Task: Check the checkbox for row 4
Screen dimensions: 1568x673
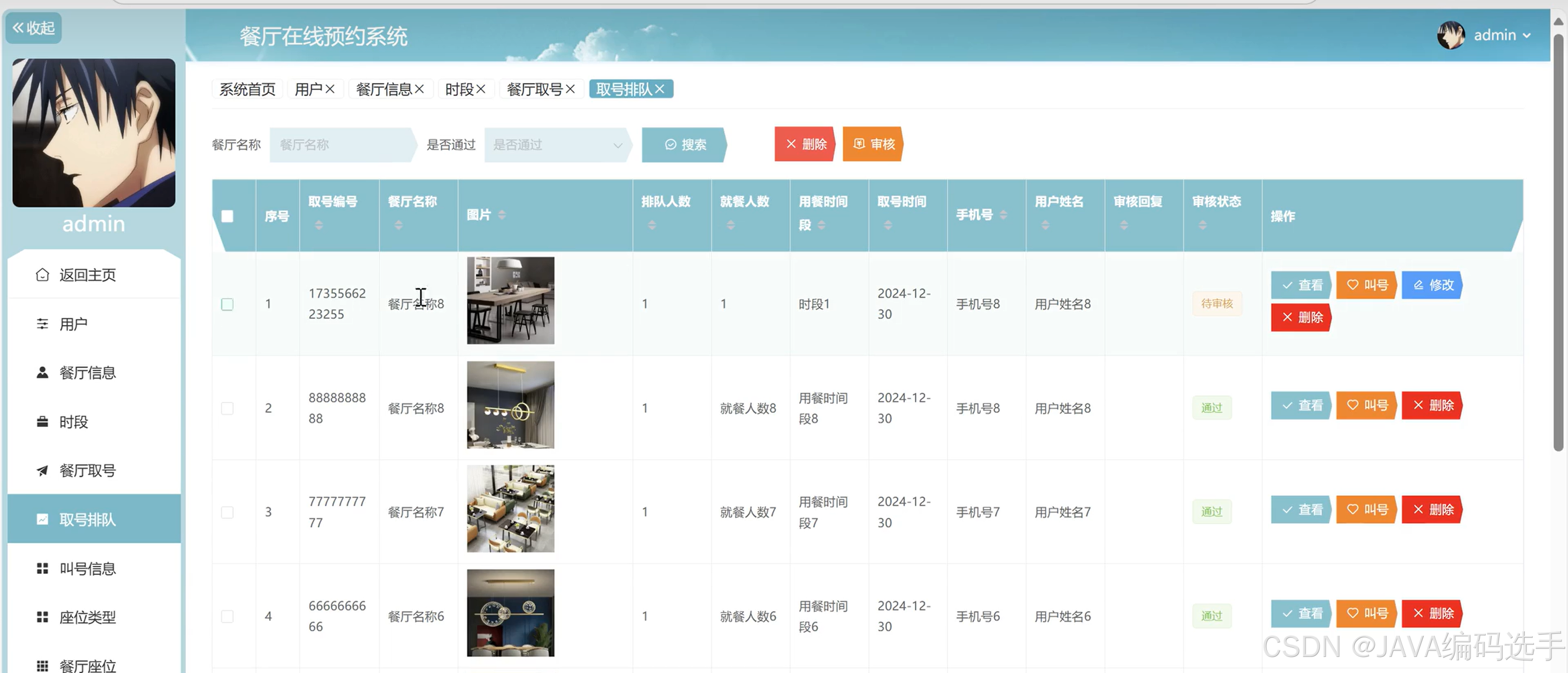Action: 227,617
